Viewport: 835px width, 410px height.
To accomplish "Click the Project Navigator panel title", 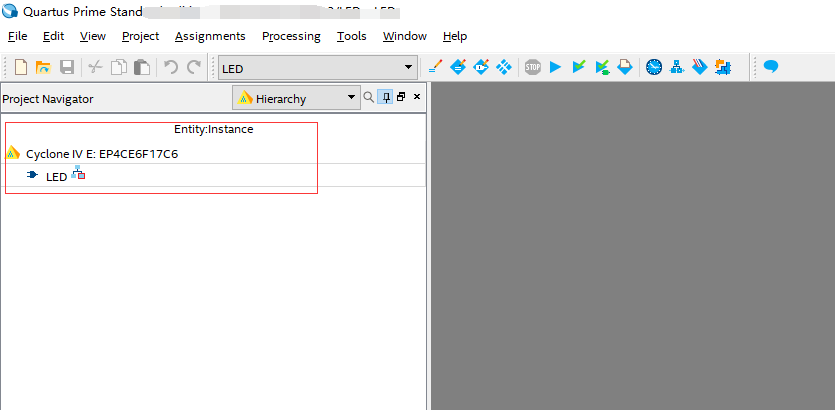I will [48, 99].
